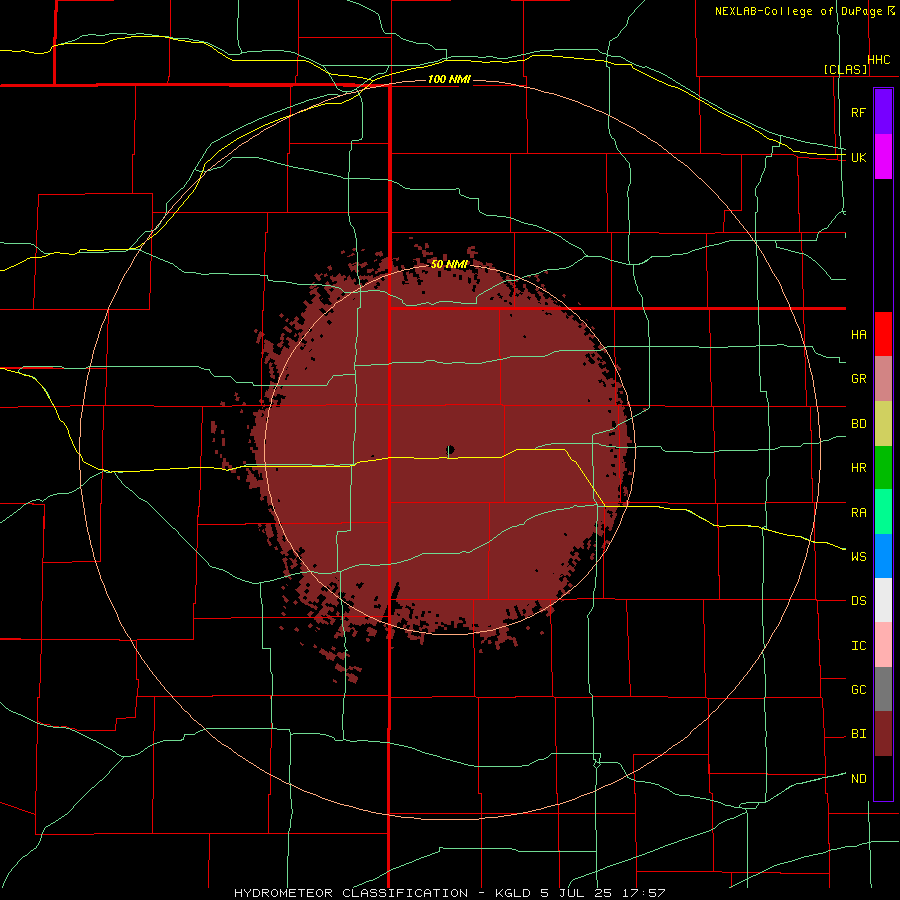Click the IC legend label

click(859, 646)
